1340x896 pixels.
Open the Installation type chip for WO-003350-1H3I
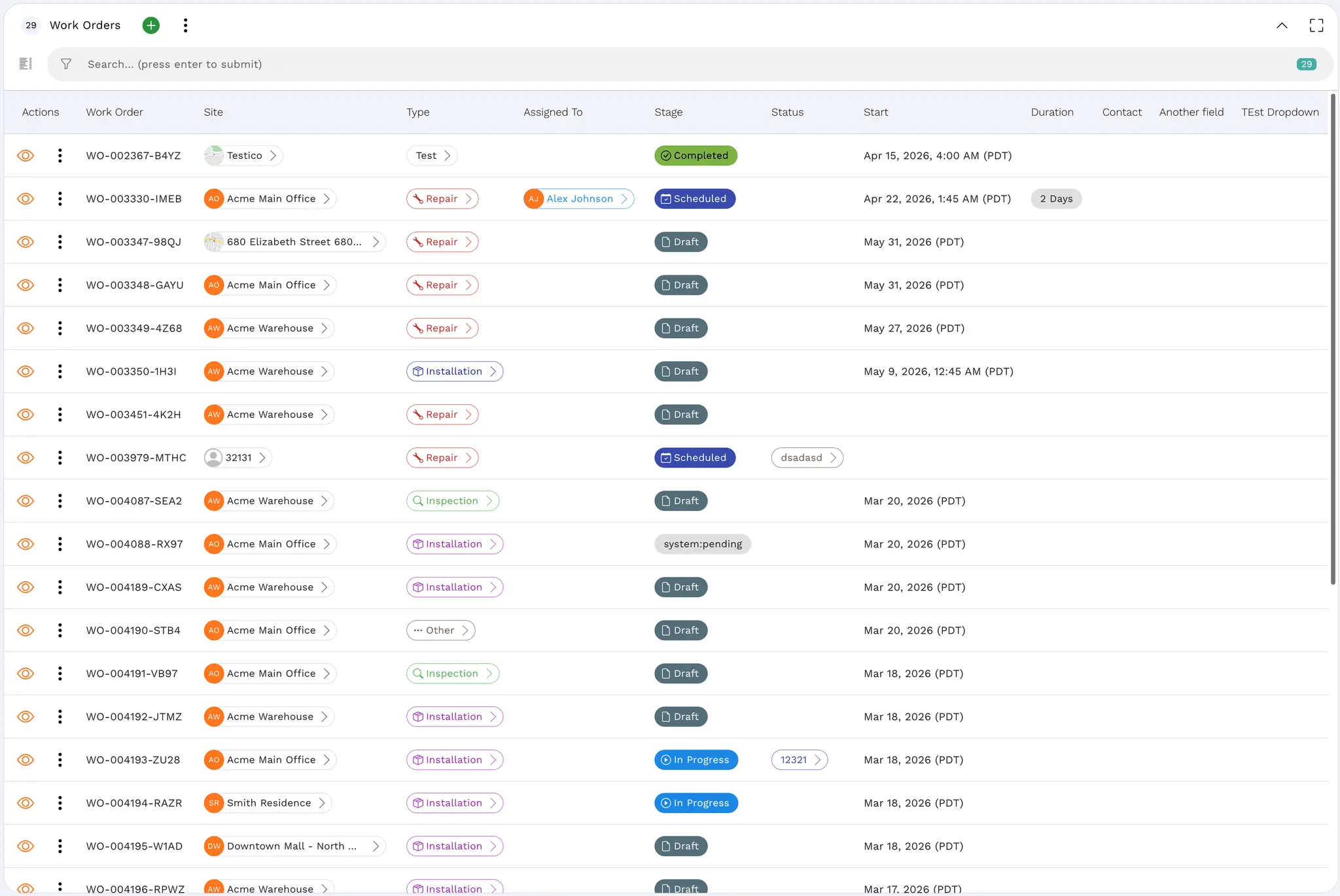(455, 371)
